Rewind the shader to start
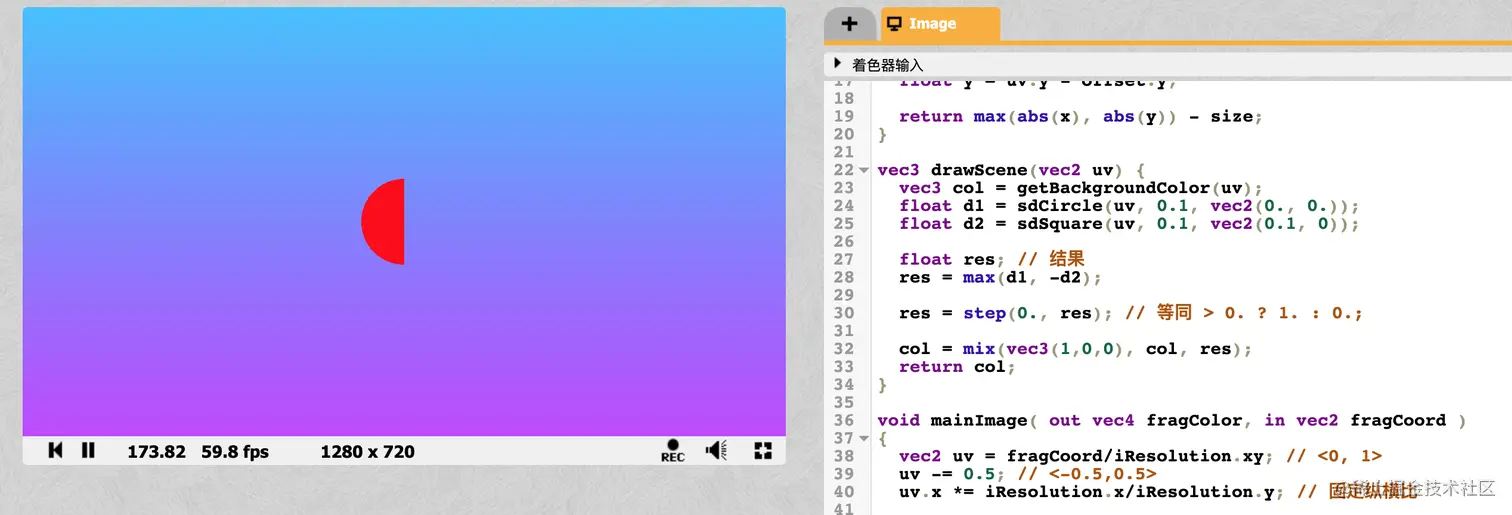This screenshot has width=1512, height=515. click(55, 451)
